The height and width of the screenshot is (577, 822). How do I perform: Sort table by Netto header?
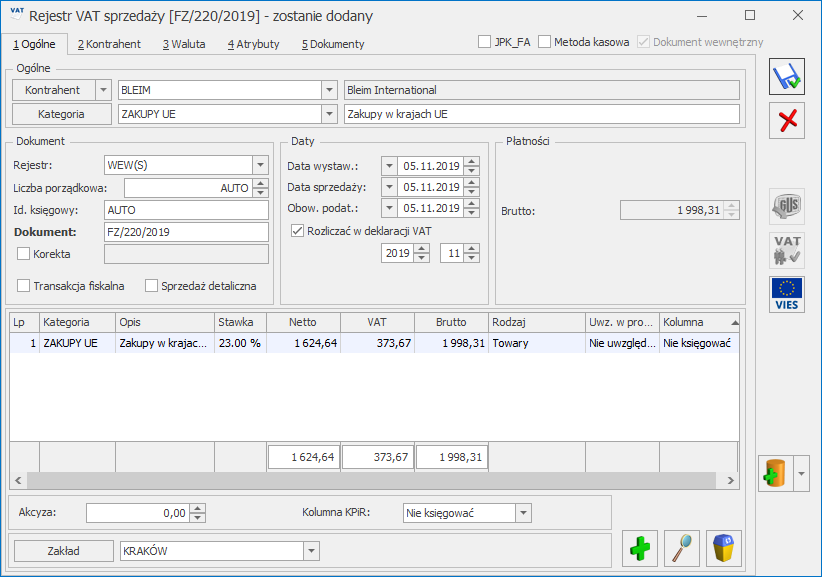point(303,322)
